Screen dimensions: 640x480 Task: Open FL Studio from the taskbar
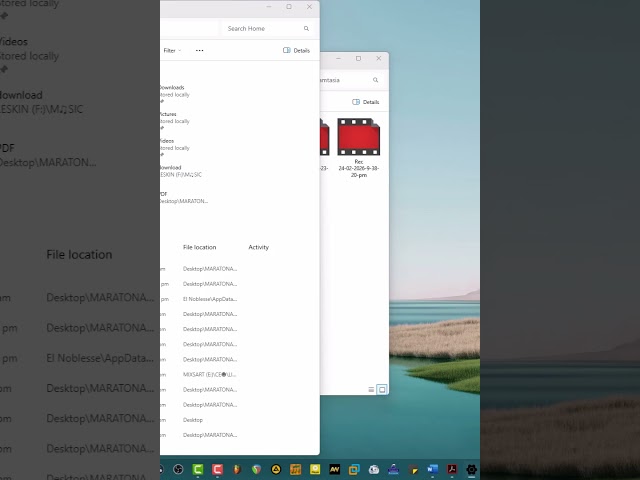237,469
